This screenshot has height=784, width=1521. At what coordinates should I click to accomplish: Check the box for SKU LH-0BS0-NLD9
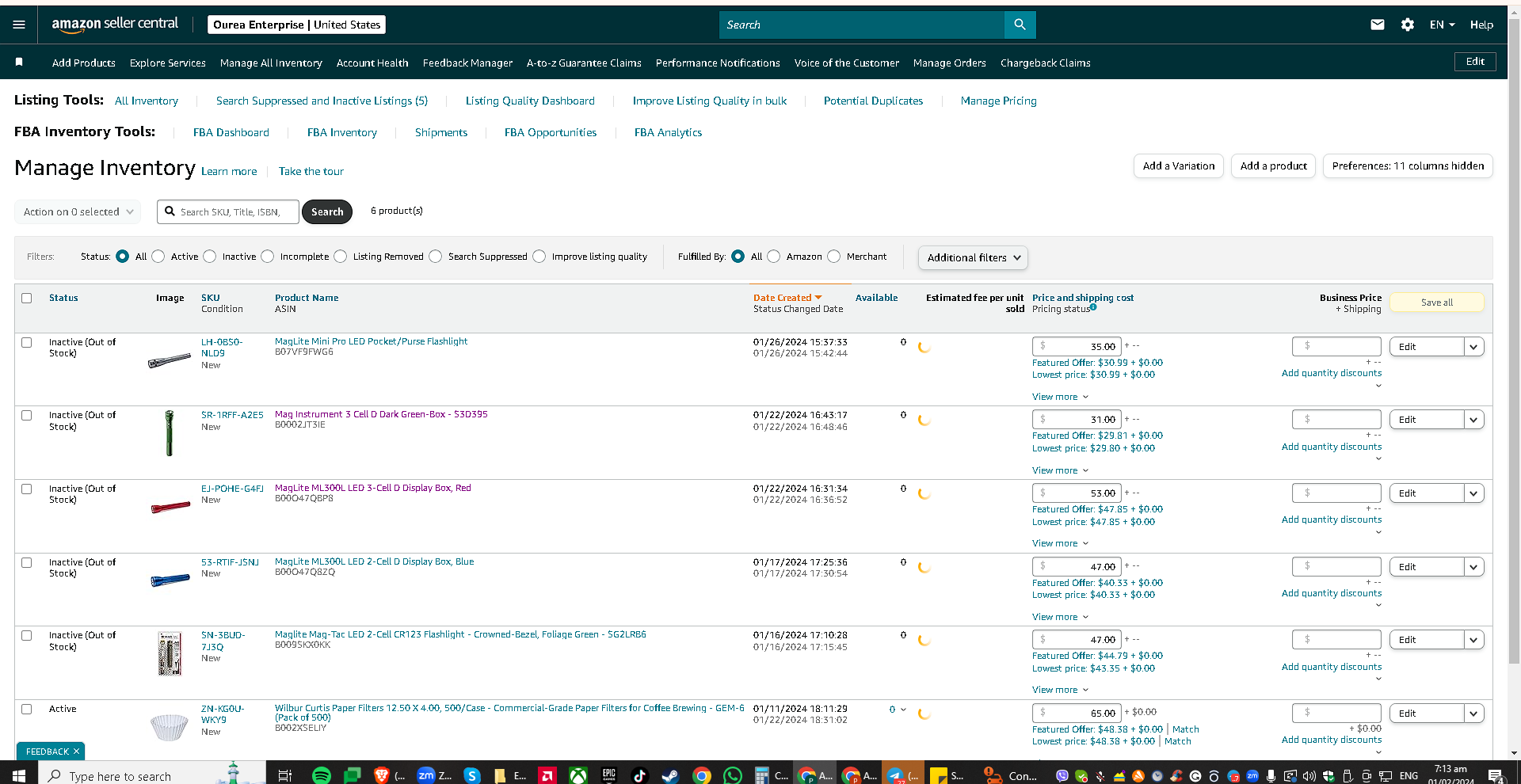click(27, 343)
